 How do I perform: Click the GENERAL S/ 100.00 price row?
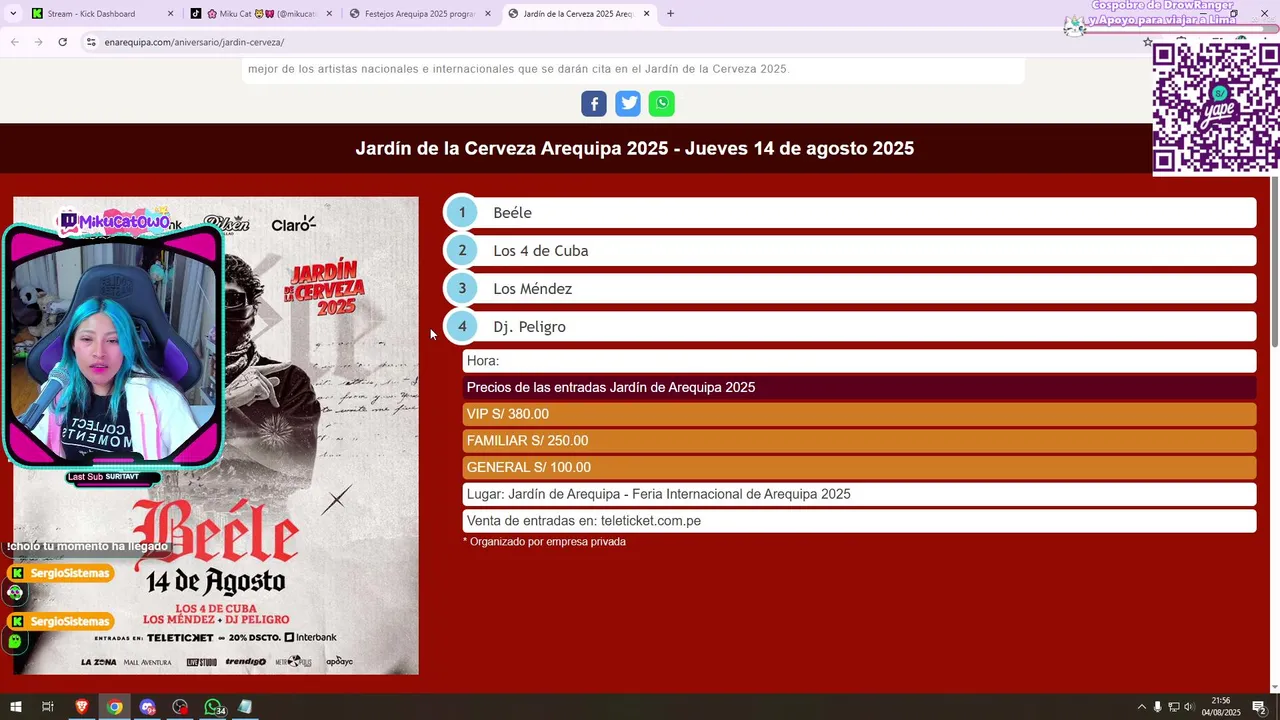[x=859, y=468]
